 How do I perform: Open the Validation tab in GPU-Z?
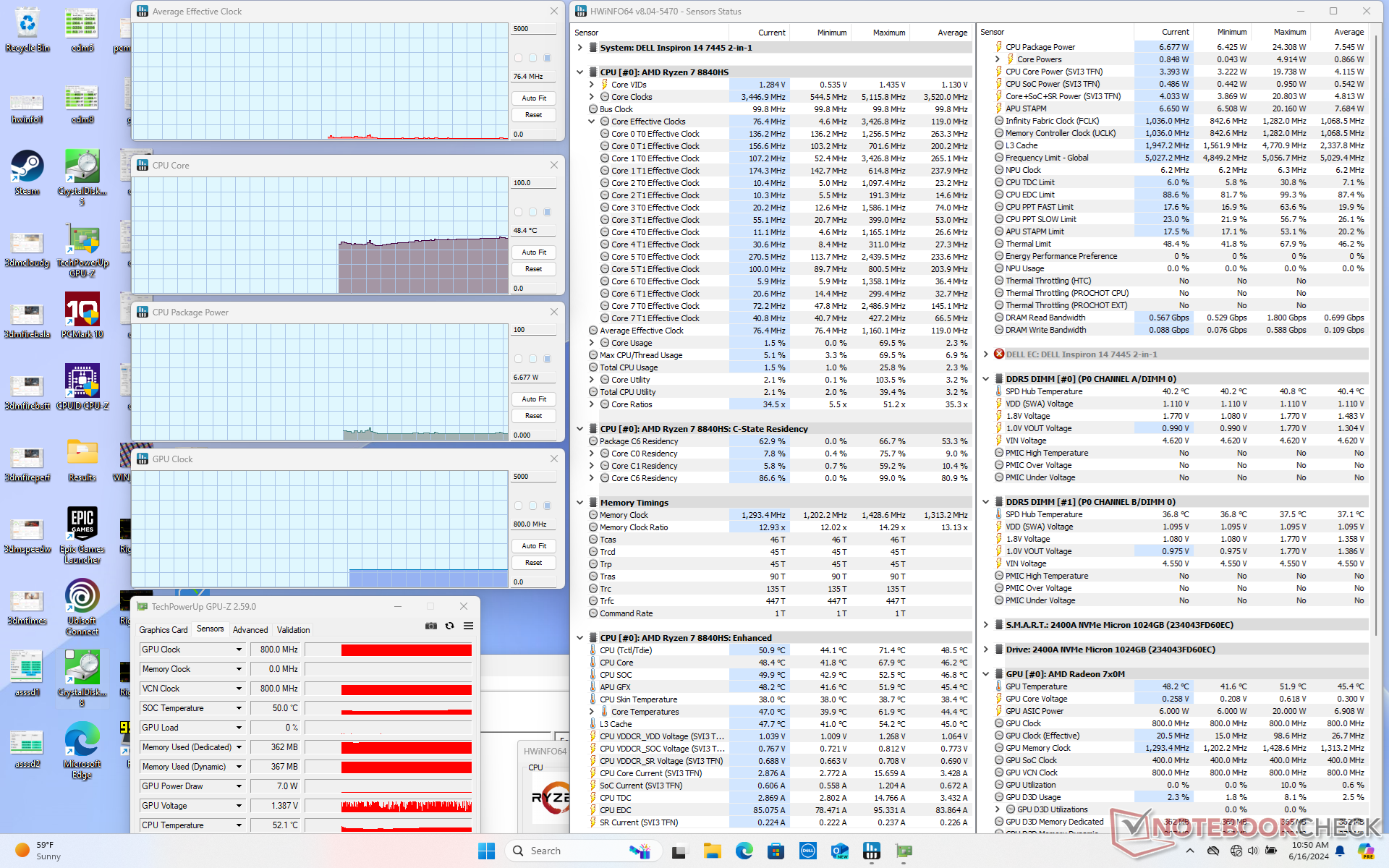point(294,630)
